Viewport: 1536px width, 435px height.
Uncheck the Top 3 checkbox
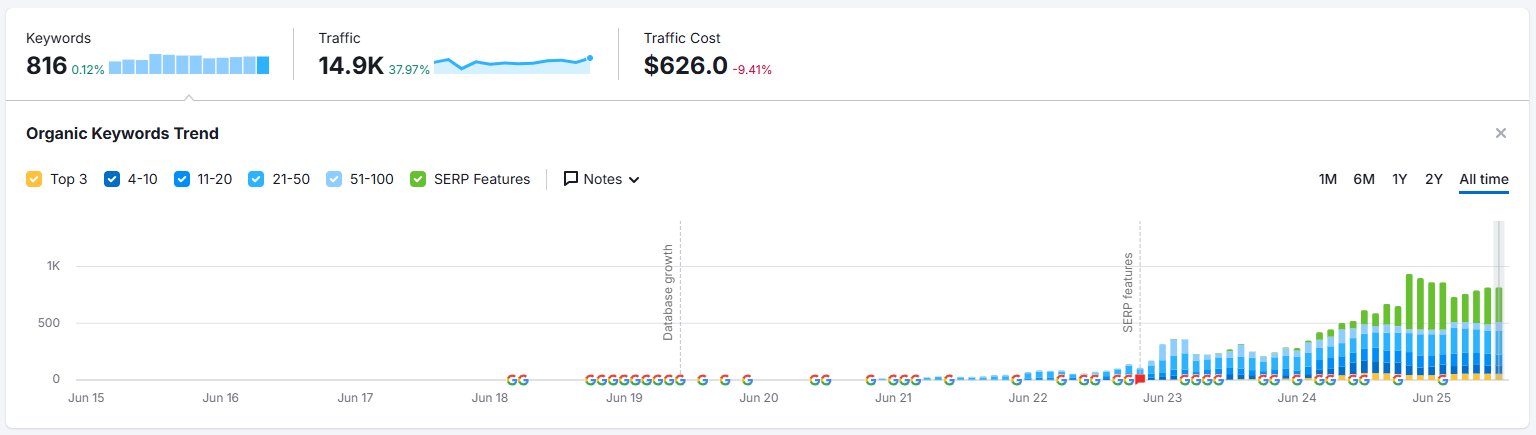click(x=34, y=179)
